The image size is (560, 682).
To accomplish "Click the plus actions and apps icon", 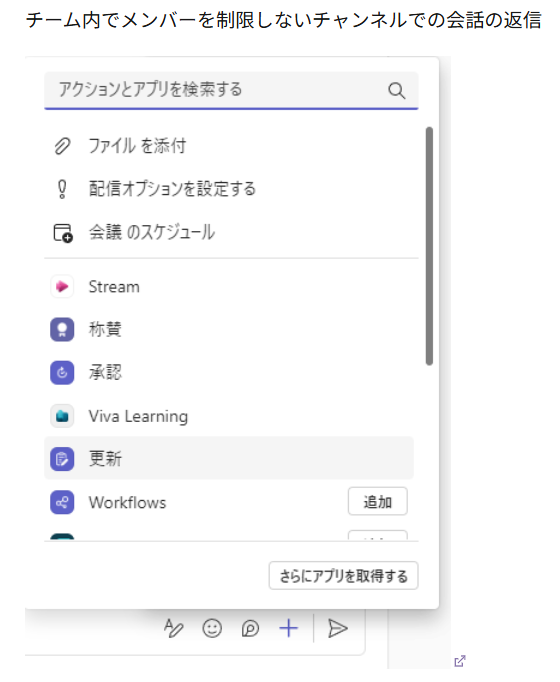I will [288, 629].
